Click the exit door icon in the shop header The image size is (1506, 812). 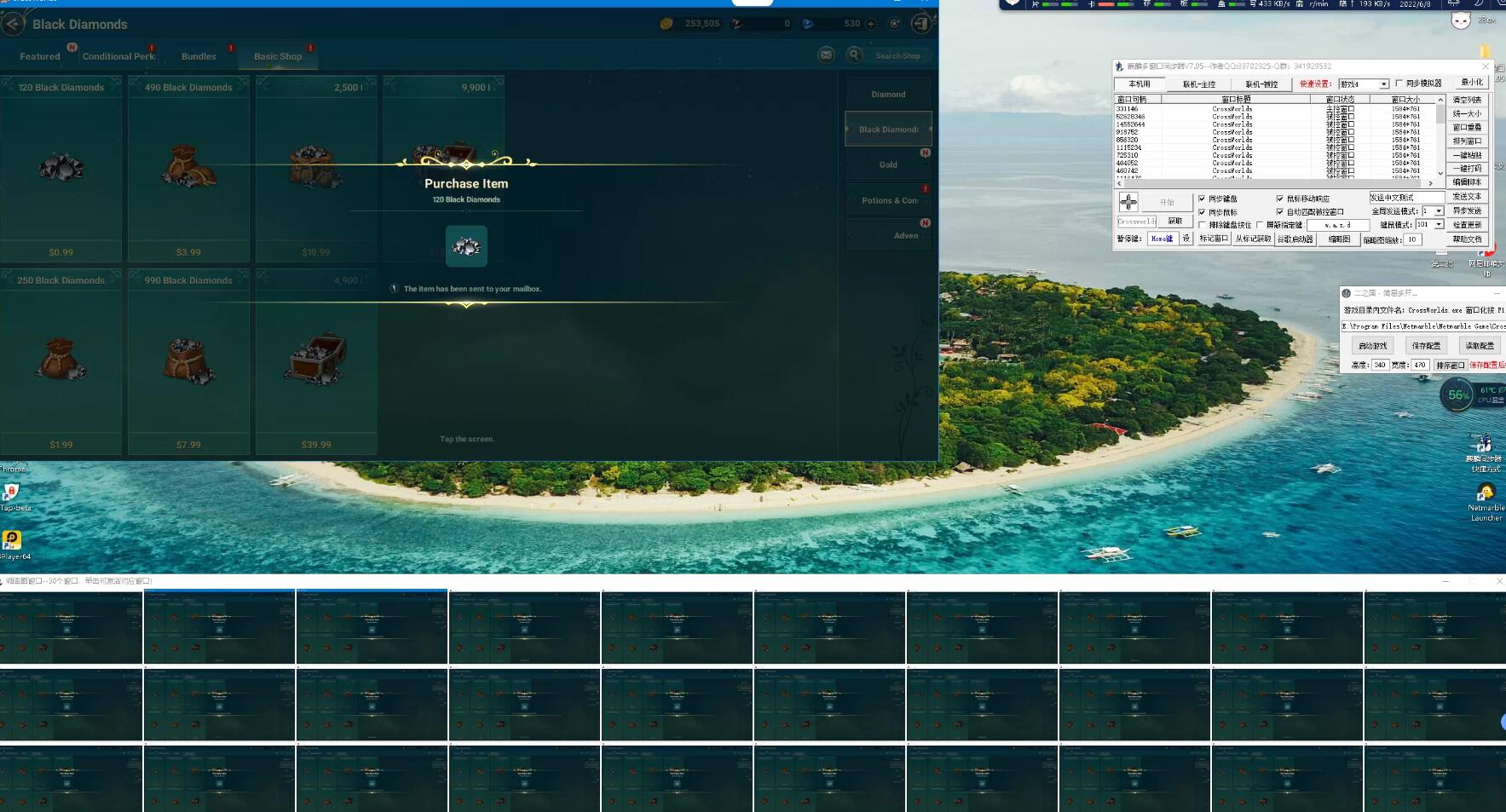(920, 24)
